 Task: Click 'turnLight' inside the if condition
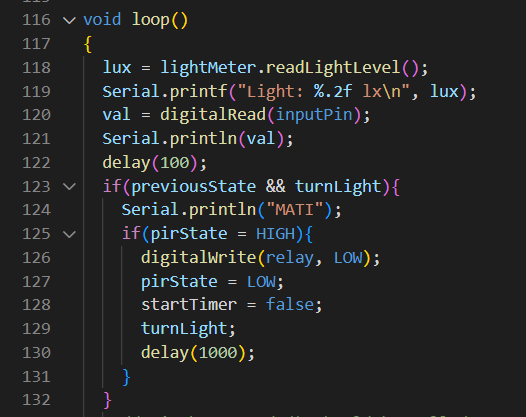338,187
